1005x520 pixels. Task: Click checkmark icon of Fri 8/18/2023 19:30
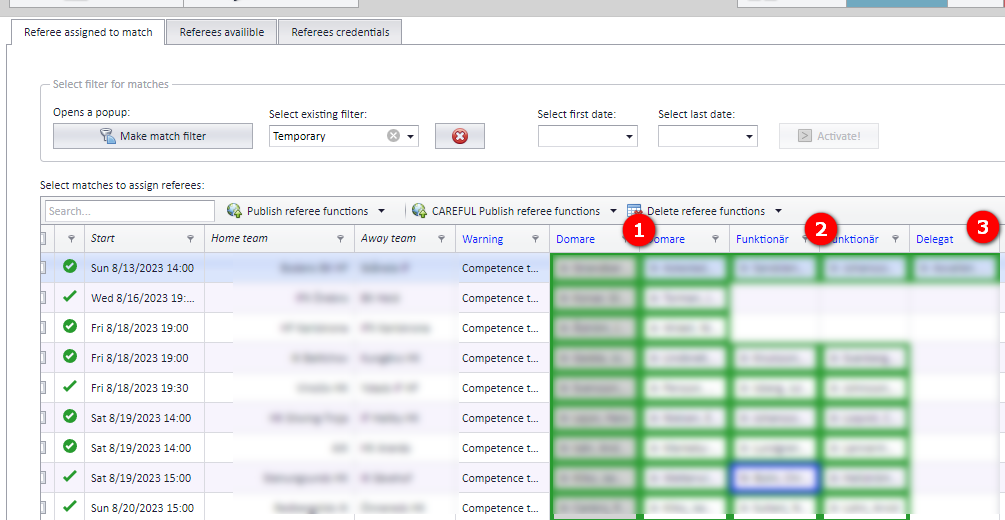tap(70, 386)
